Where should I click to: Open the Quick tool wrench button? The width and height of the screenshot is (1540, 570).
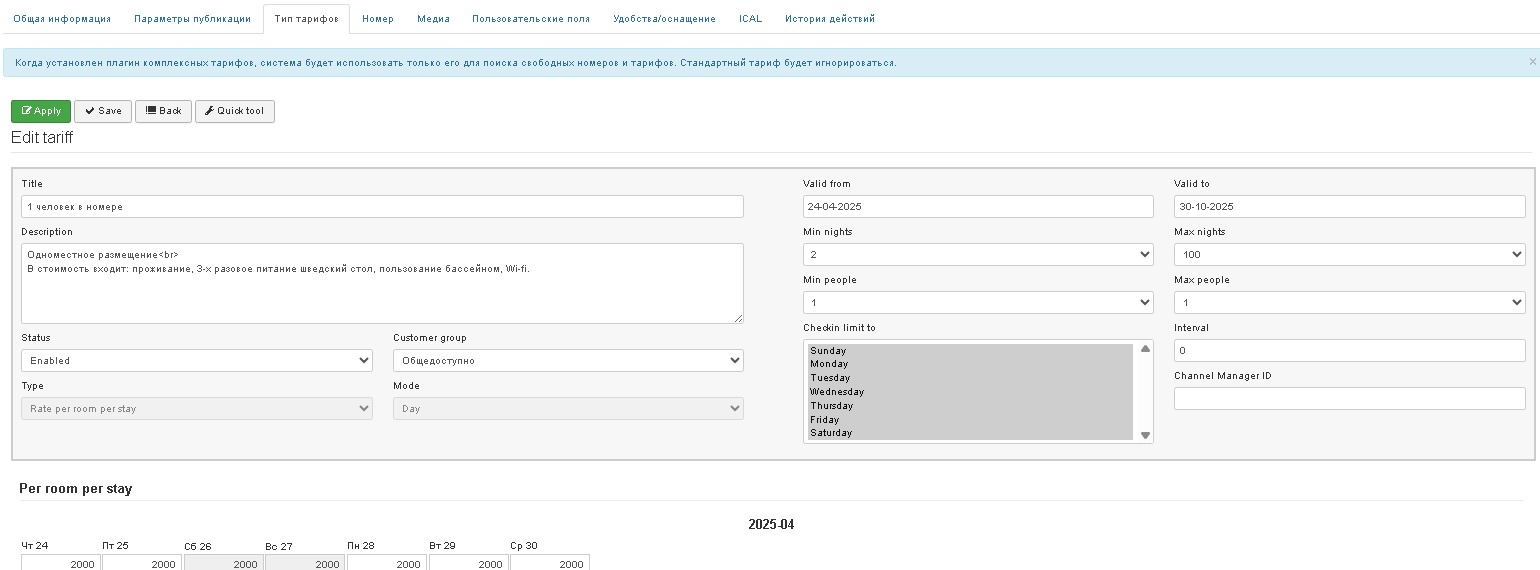234,111
